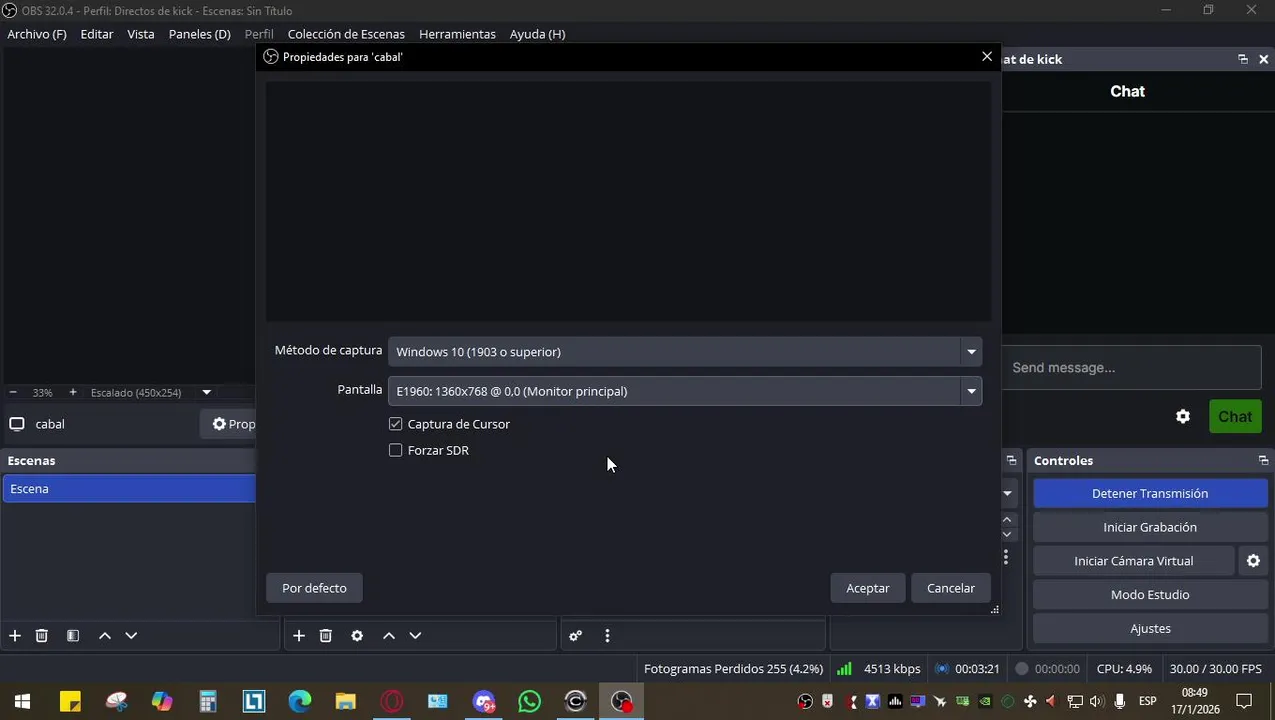Viewport: 1275px width, 720px height.
Task: Undock the kick chat panel
Action: (1243, 59)
